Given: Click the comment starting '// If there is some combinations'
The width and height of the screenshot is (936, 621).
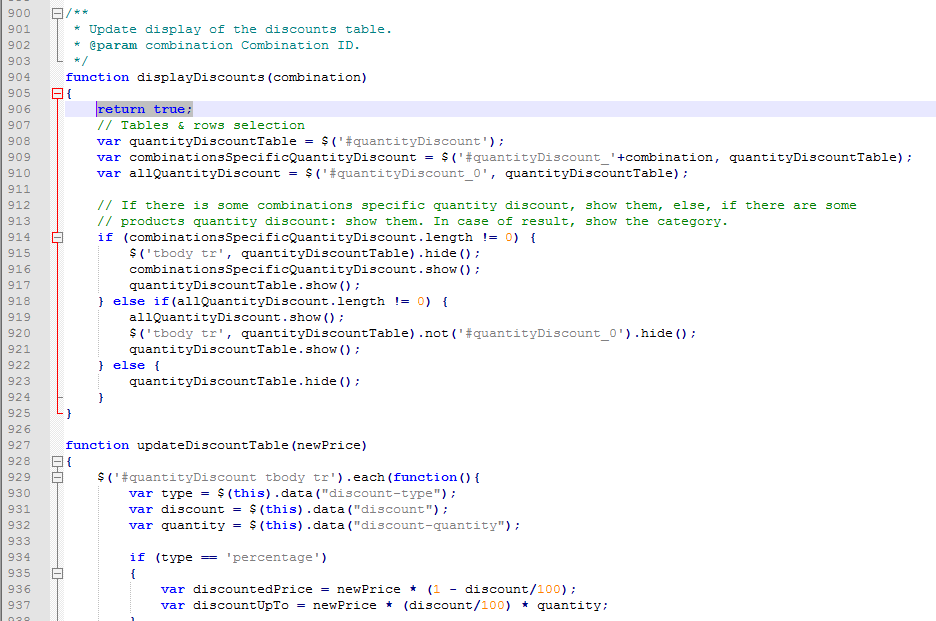Looking at the screenshot, I should [x=476, y=205].
